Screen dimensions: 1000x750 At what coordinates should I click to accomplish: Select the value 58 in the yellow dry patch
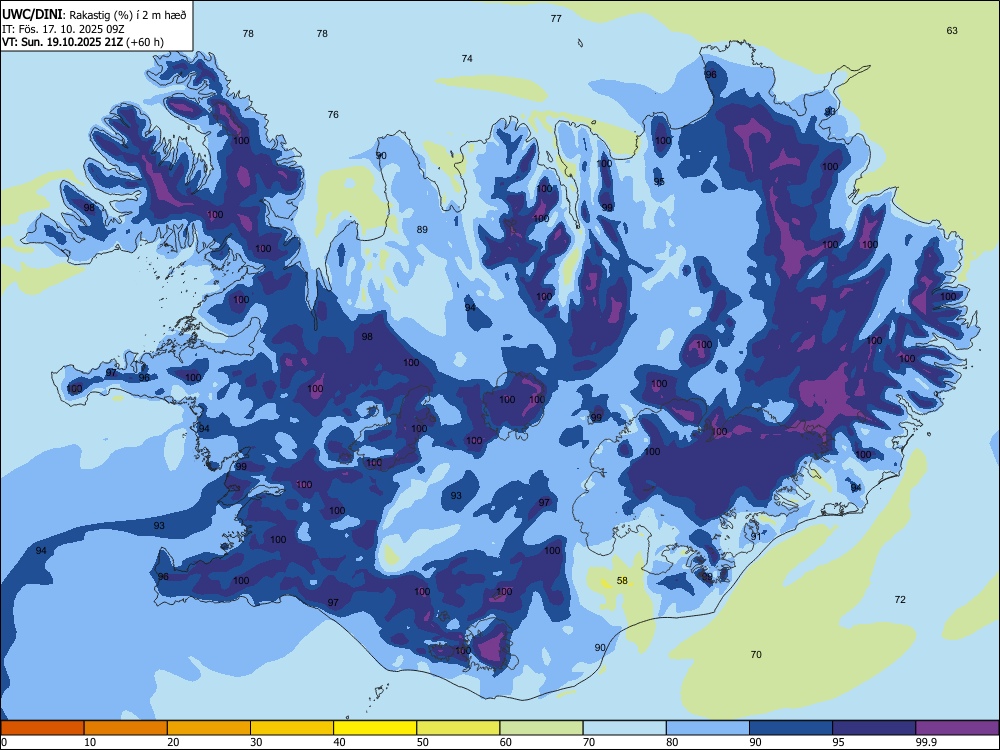(x=622, y=580)
